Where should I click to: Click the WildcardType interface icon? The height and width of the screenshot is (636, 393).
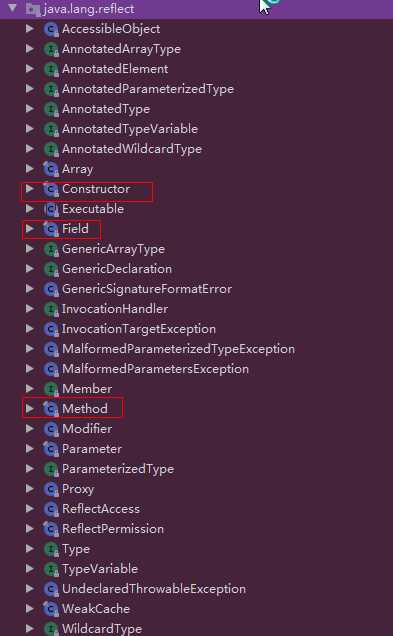pyautogui.click(x=51, y=629)
